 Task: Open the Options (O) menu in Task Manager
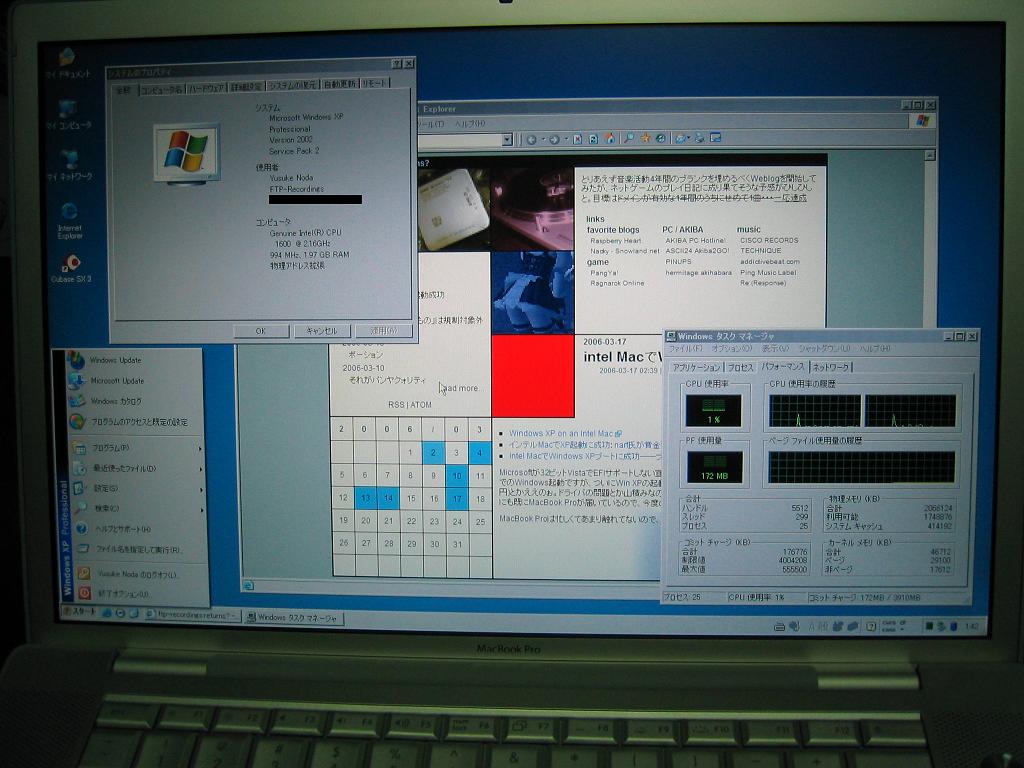[731, 349]
